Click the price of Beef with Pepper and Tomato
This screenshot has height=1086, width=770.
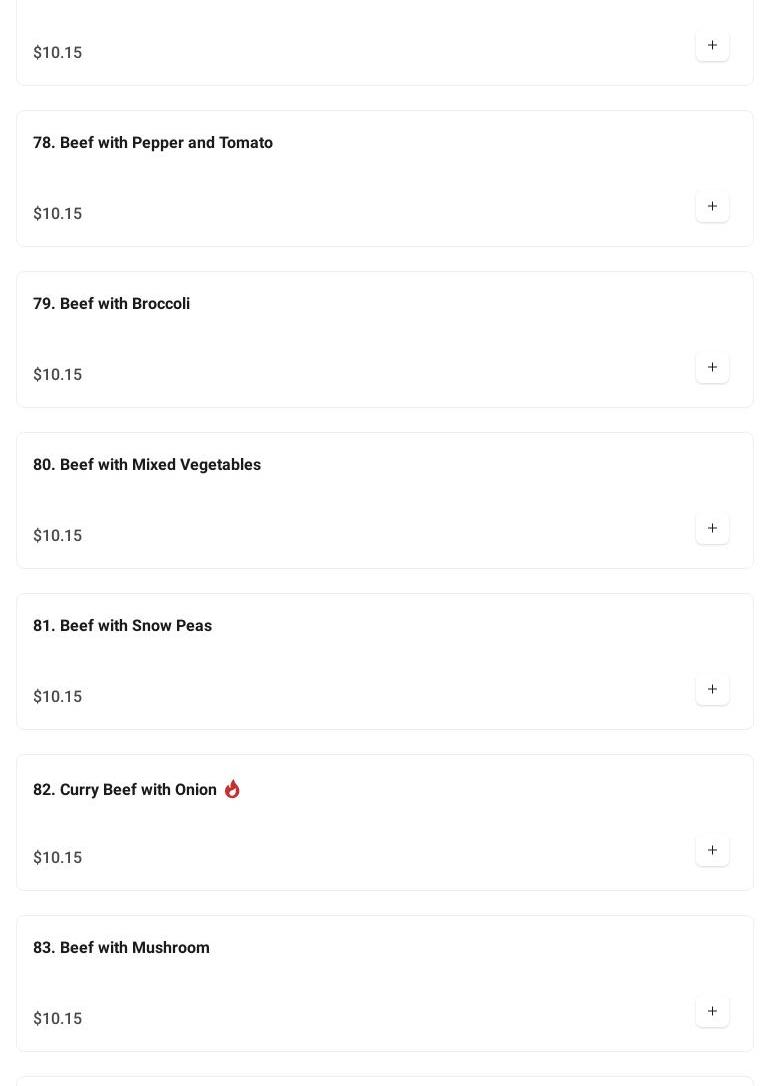58,214
